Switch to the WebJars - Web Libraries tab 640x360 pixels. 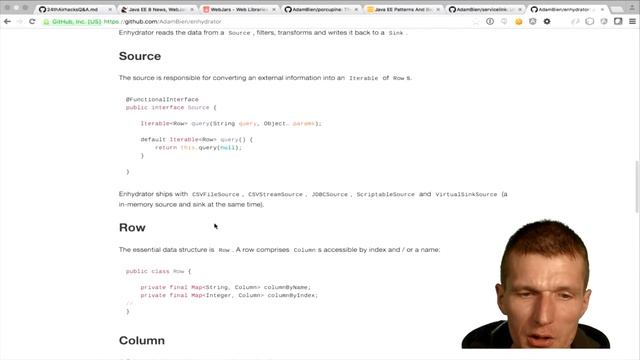(240, 9)
